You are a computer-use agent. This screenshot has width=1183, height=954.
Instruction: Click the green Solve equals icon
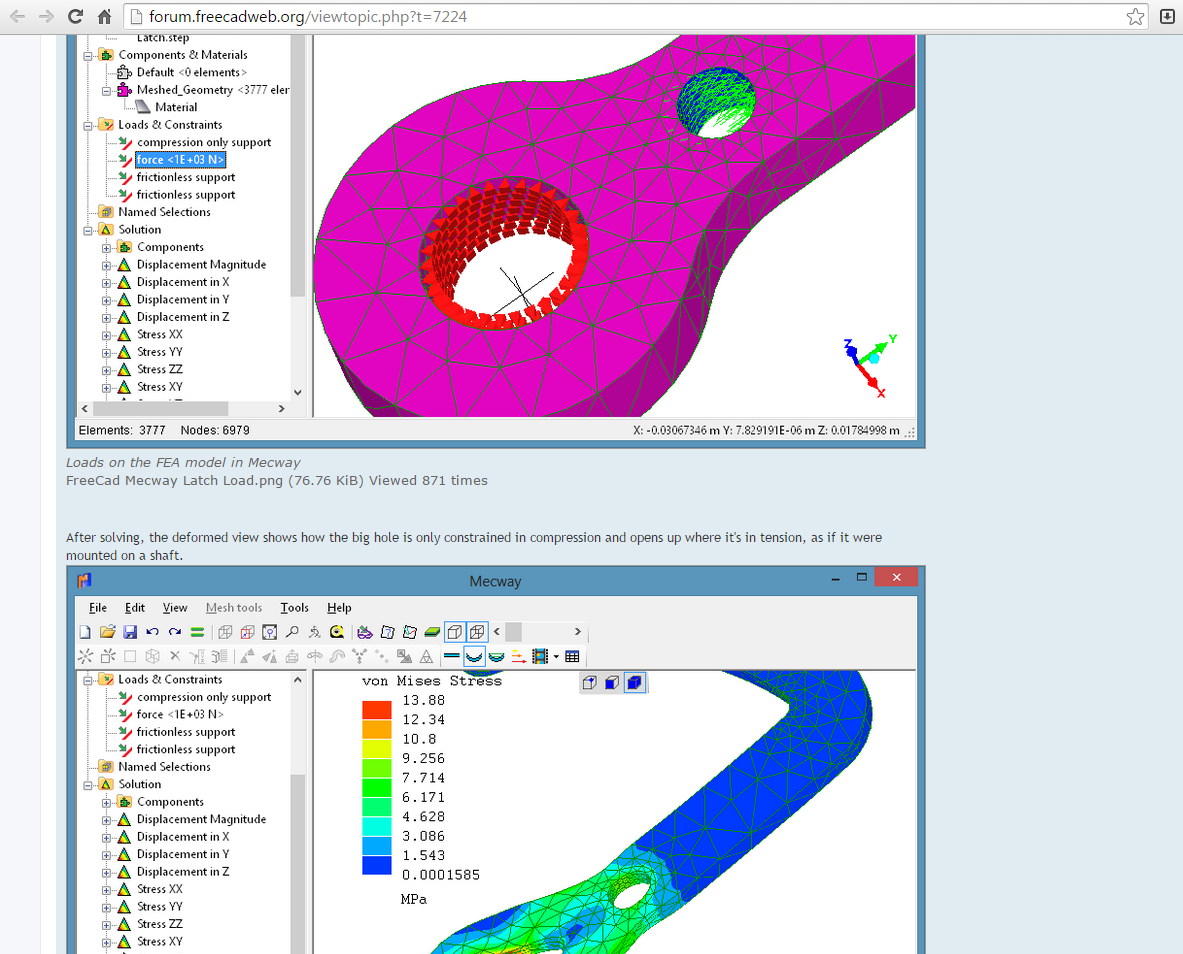[x=197, y=632]
